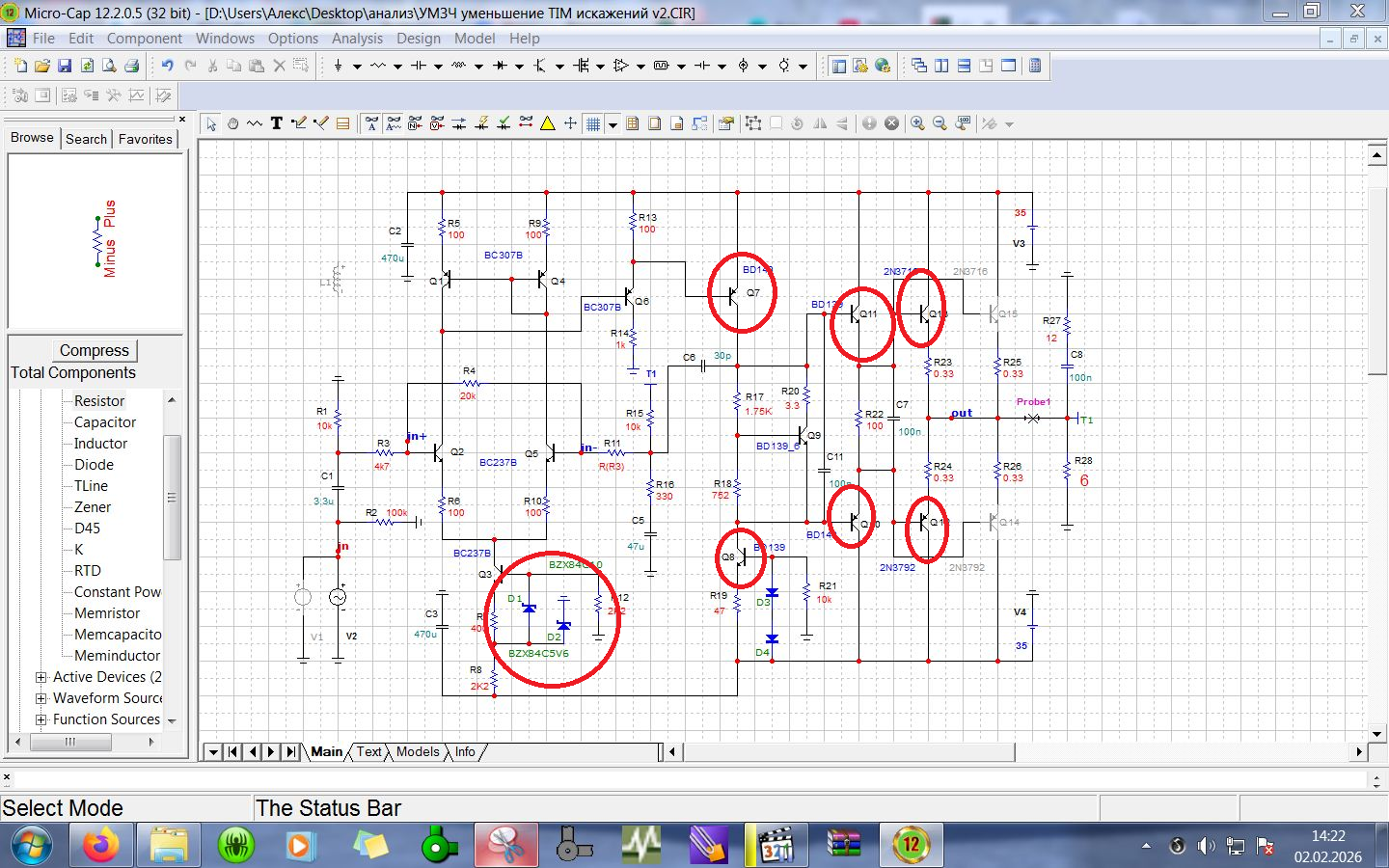Pick the resistor component tool

pos(378,66)
